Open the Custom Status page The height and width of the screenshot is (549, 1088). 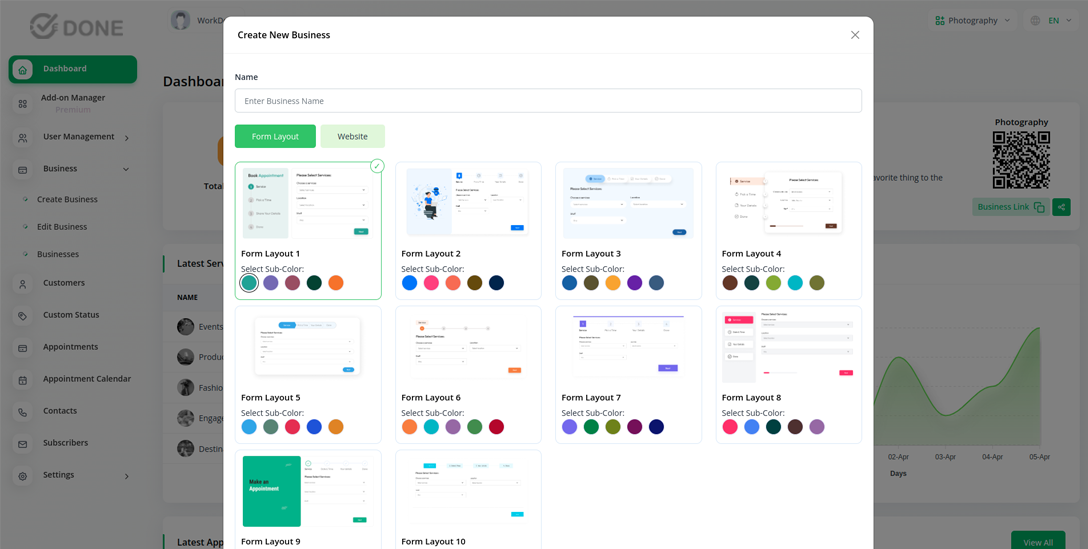point(71,315)
